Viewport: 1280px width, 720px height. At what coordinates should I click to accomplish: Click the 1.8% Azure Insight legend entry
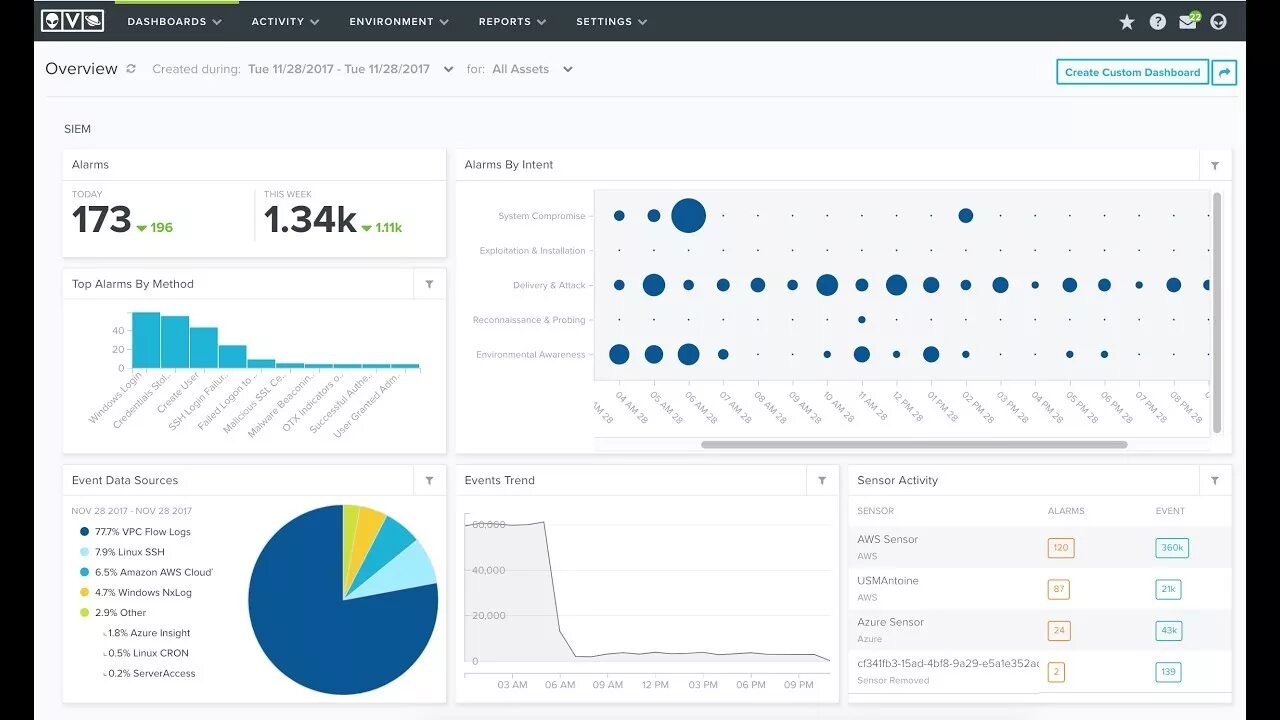148,633
